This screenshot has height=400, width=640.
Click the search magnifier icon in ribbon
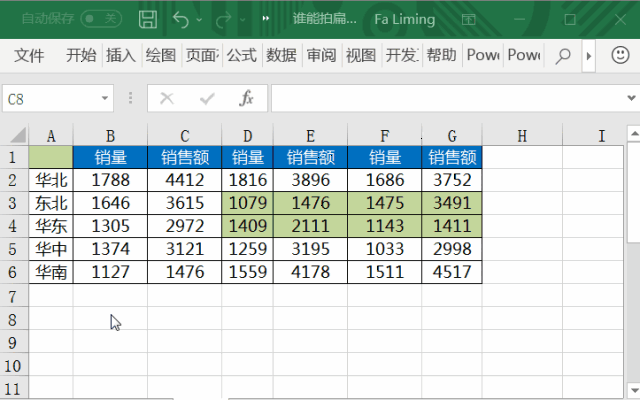[562, 56]
